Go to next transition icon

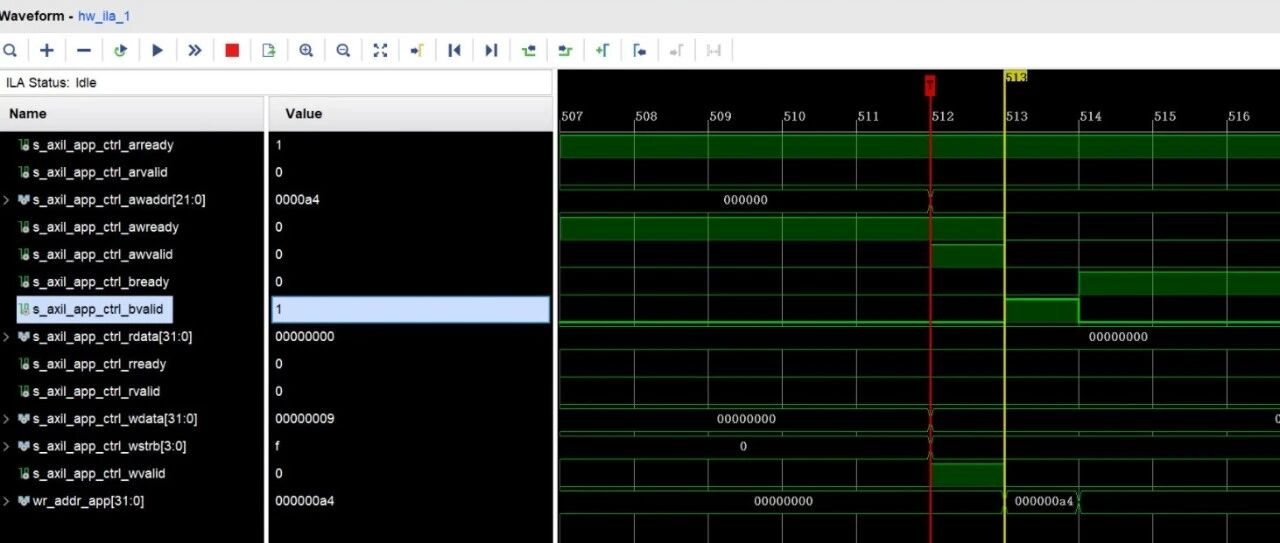tap(565, 50)
